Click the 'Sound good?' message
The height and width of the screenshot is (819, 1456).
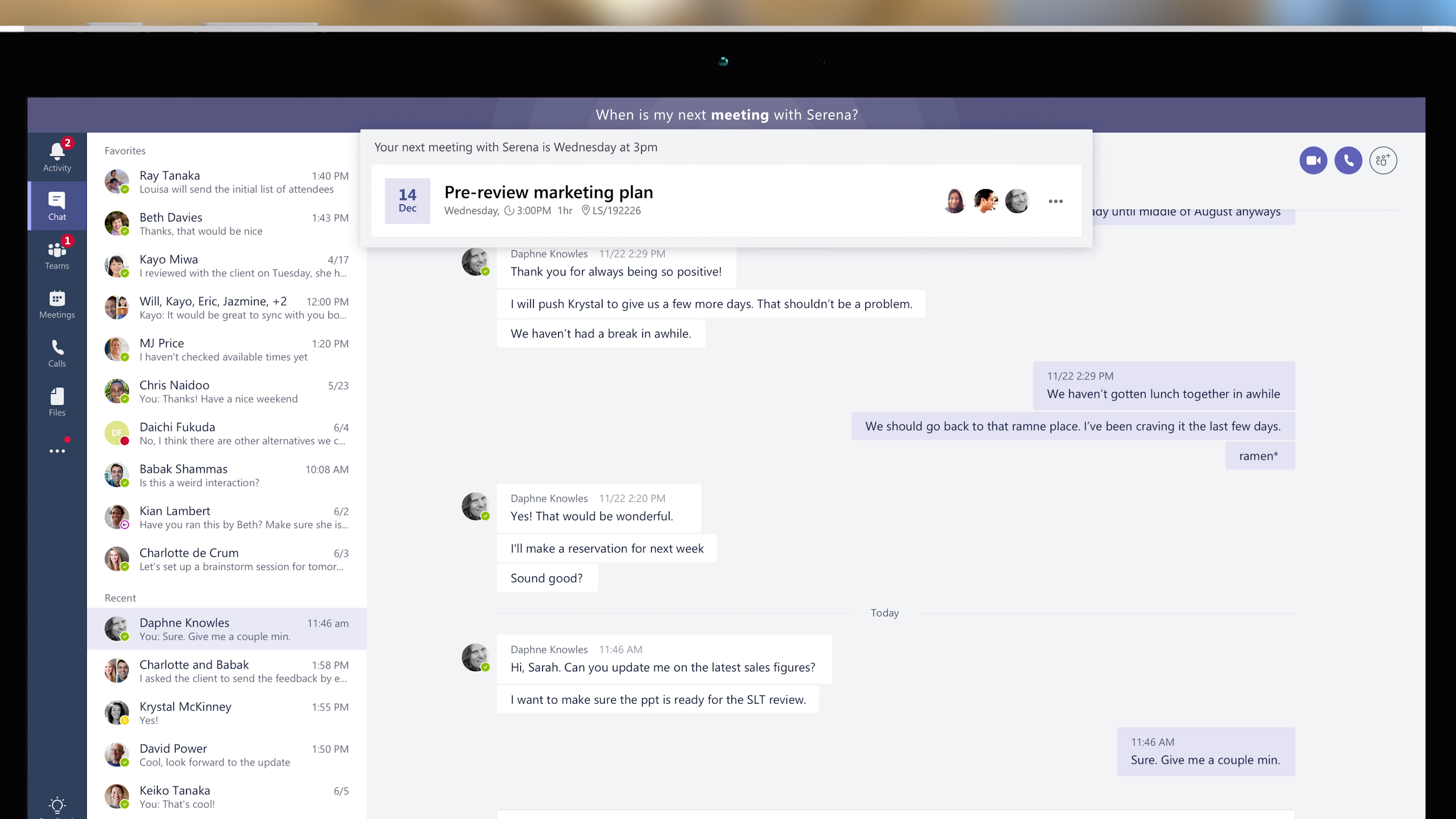pyautogui.click(x=546, y=578)
